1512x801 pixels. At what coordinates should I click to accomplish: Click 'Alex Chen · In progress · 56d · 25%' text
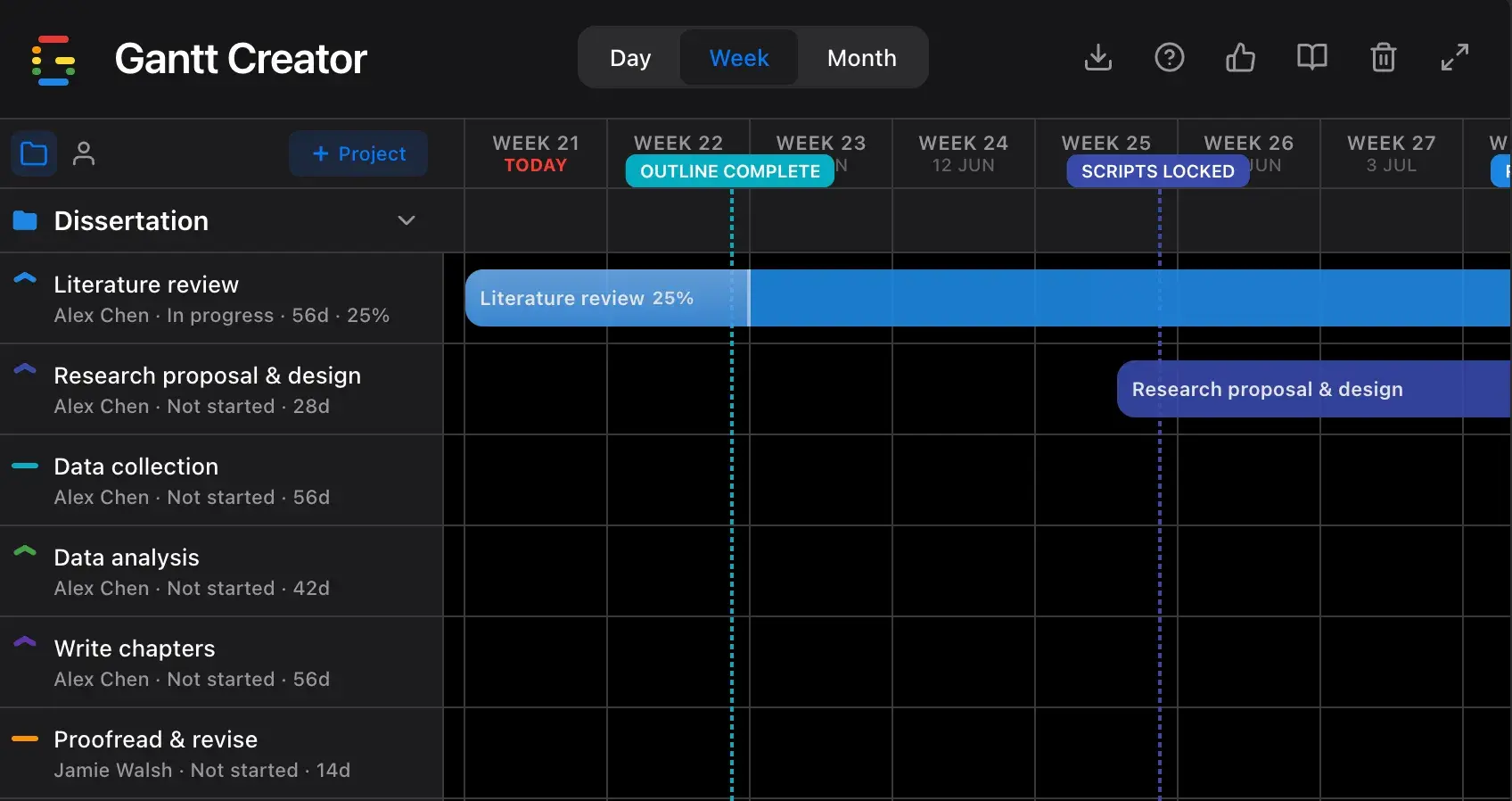(x=222, y=316)
